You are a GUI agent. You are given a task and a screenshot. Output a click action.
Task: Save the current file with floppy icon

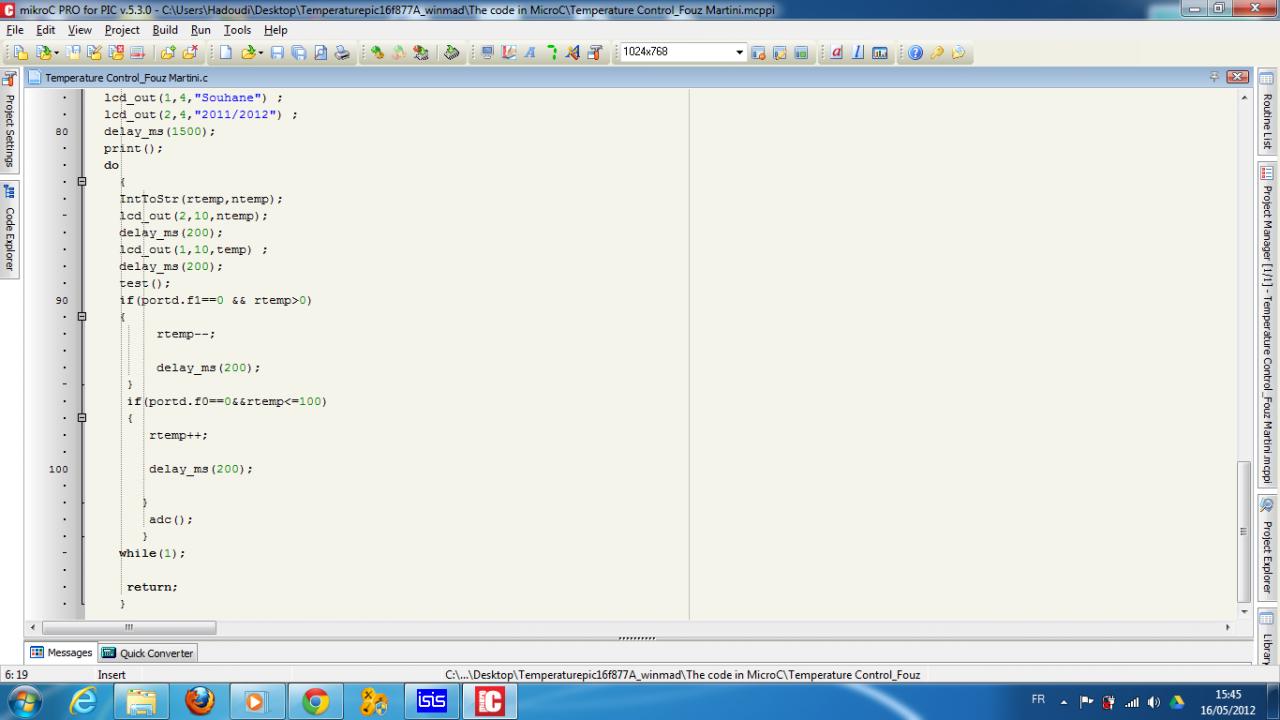point(278,53)
